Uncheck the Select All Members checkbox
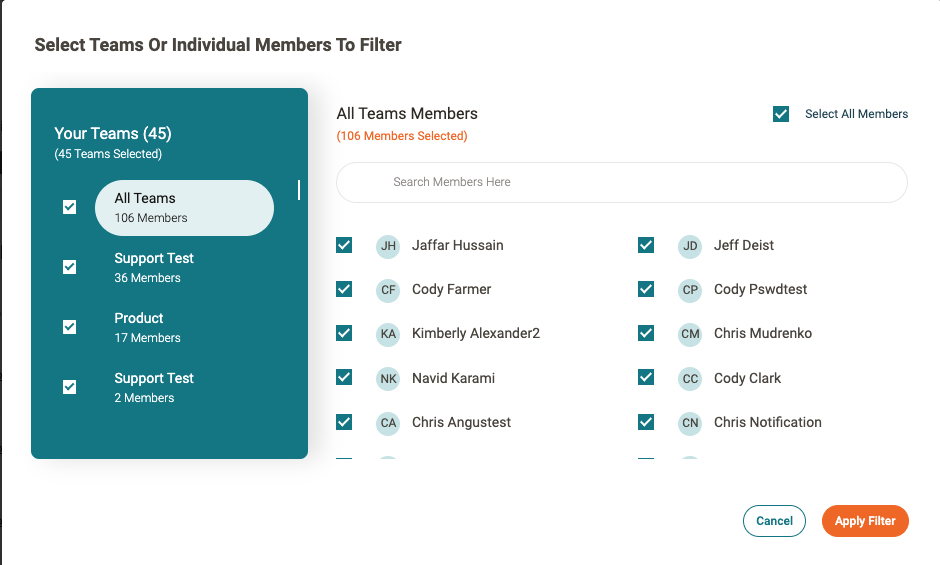The height and width of the screenshot is (565, 940). [x=781, y=114]
